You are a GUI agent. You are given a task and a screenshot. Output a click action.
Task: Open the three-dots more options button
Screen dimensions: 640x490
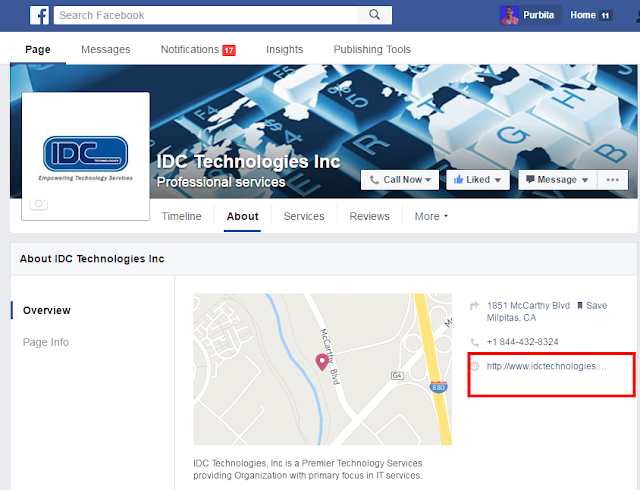point(613,180)
